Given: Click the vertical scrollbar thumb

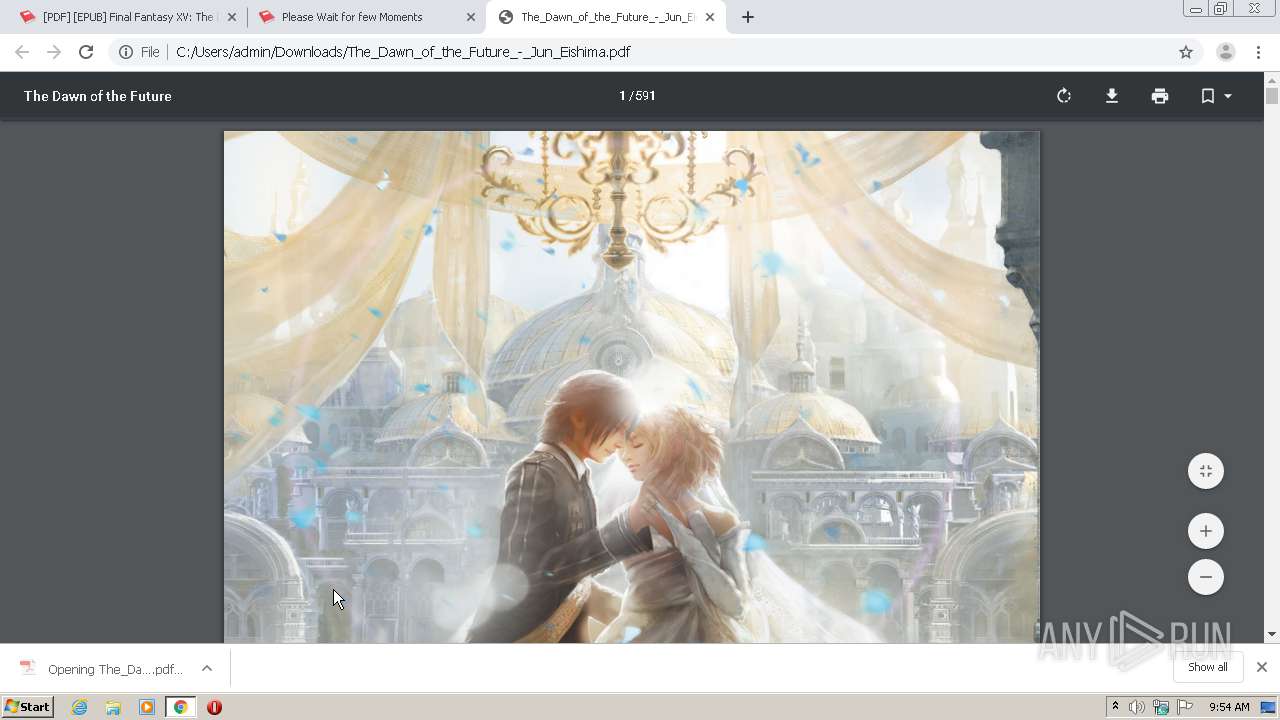Looking at the screenshot, I should [x=1271, y=96].
